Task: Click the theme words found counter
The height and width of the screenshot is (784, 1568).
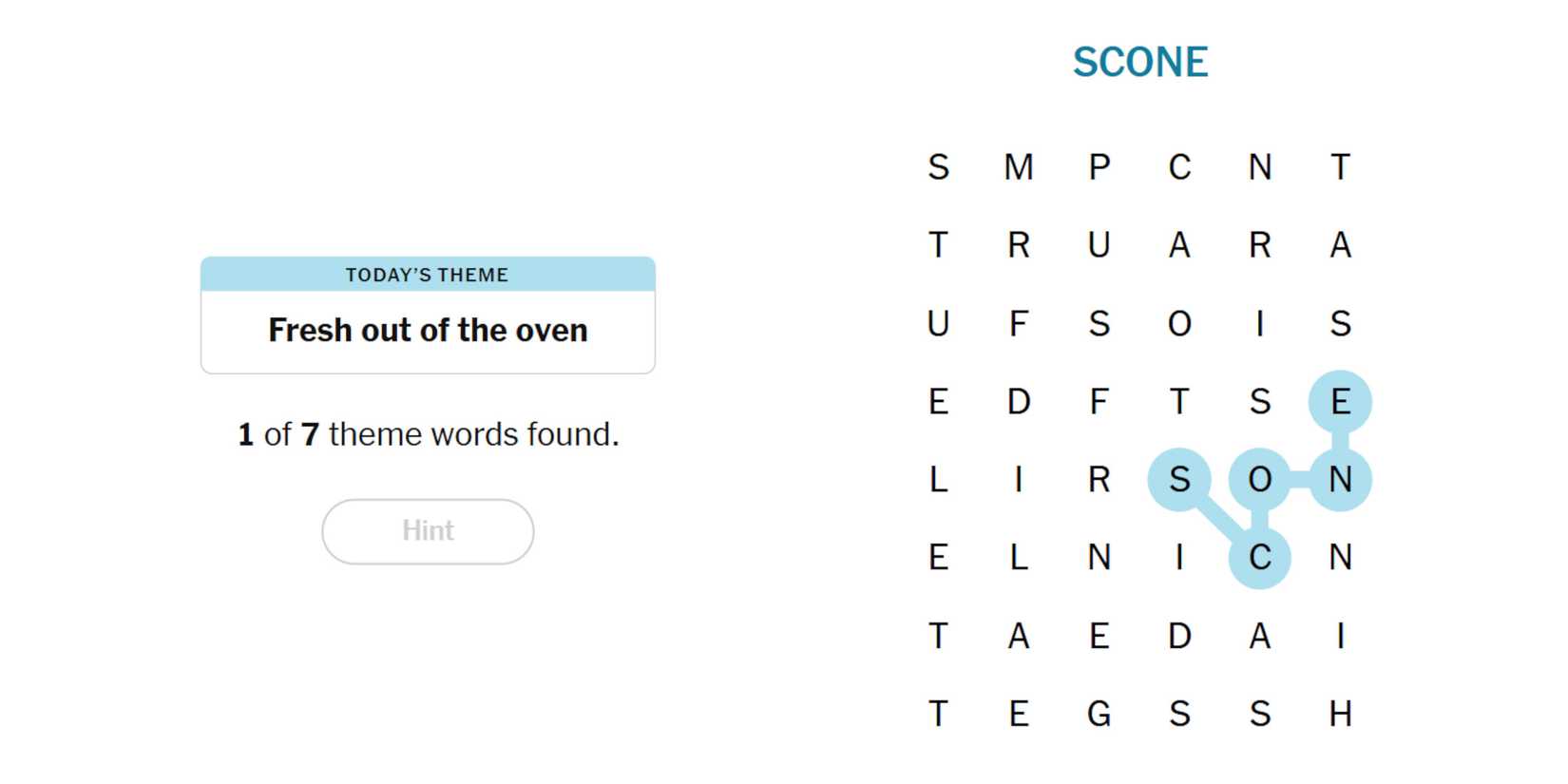Action: point(428,434)
